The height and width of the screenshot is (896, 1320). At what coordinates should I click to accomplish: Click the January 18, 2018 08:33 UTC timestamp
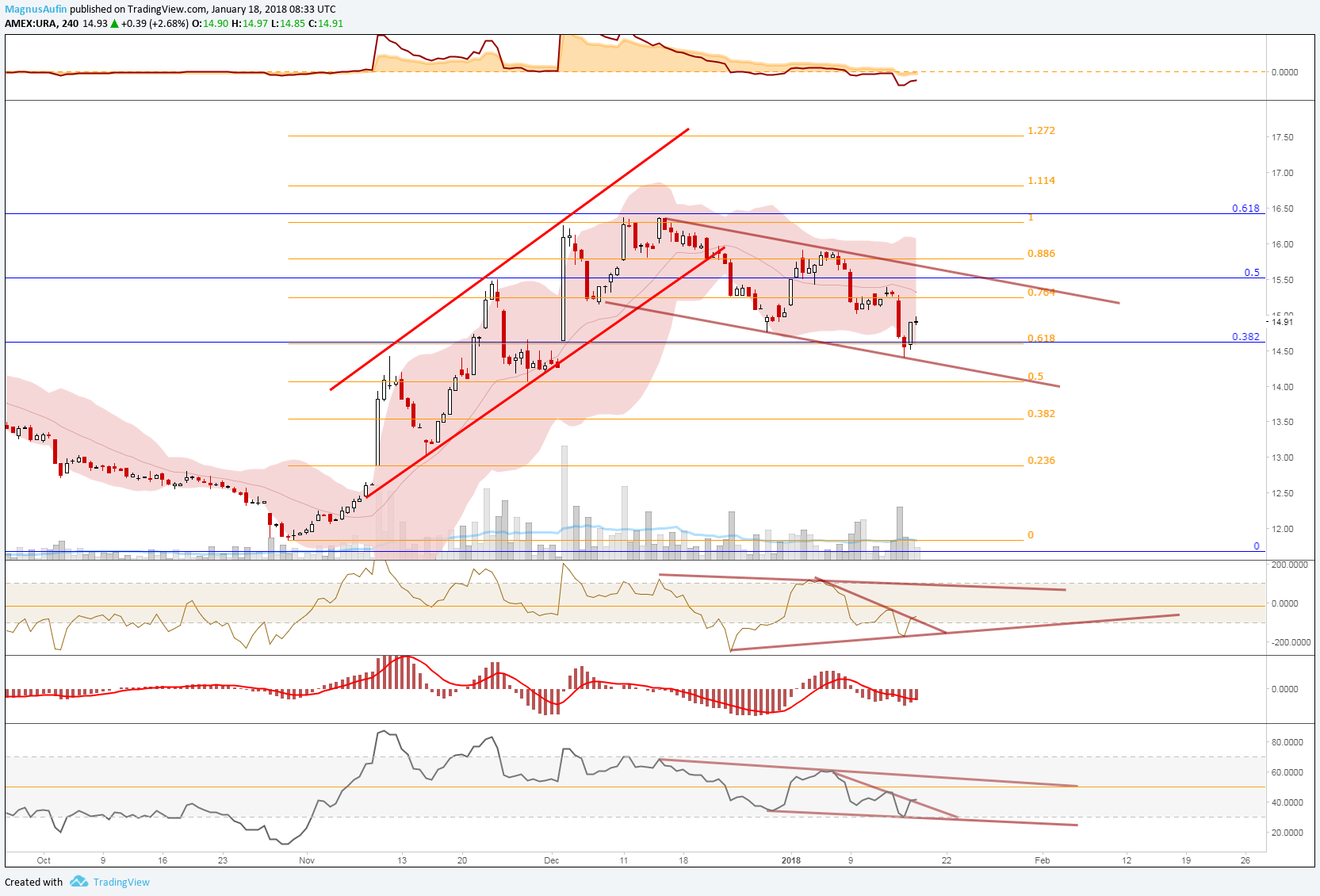click(x=274, y=10)
